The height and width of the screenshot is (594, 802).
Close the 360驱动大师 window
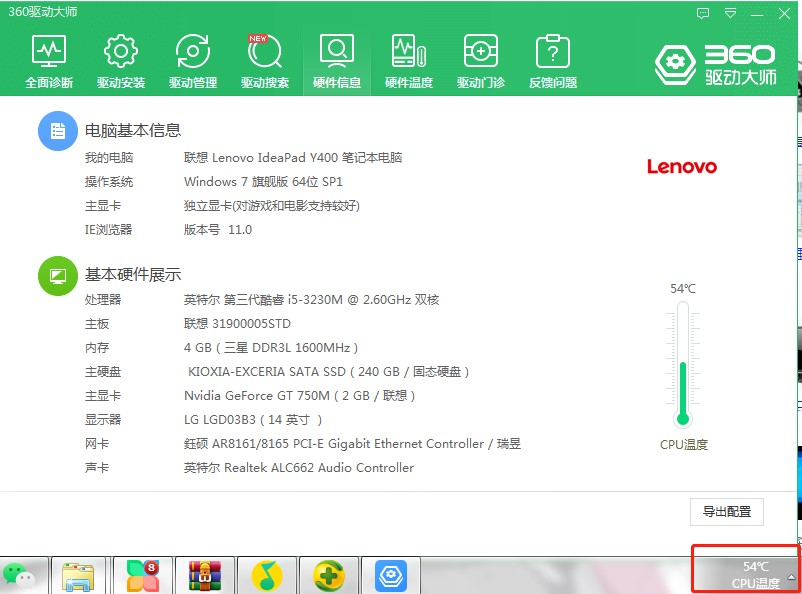(784, 14)
